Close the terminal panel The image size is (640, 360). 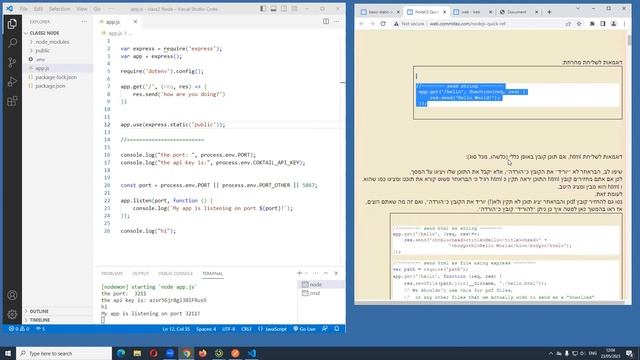pos(336,273)
